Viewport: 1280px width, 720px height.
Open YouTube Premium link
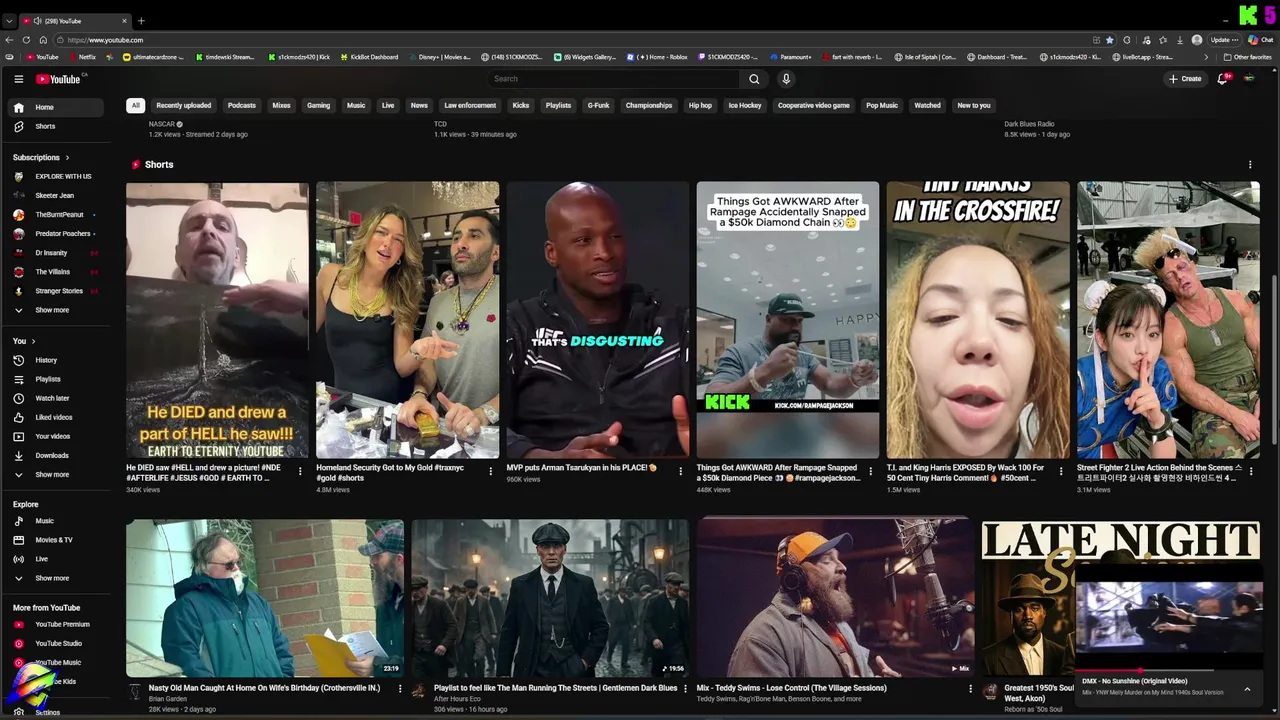coord(57,624)
